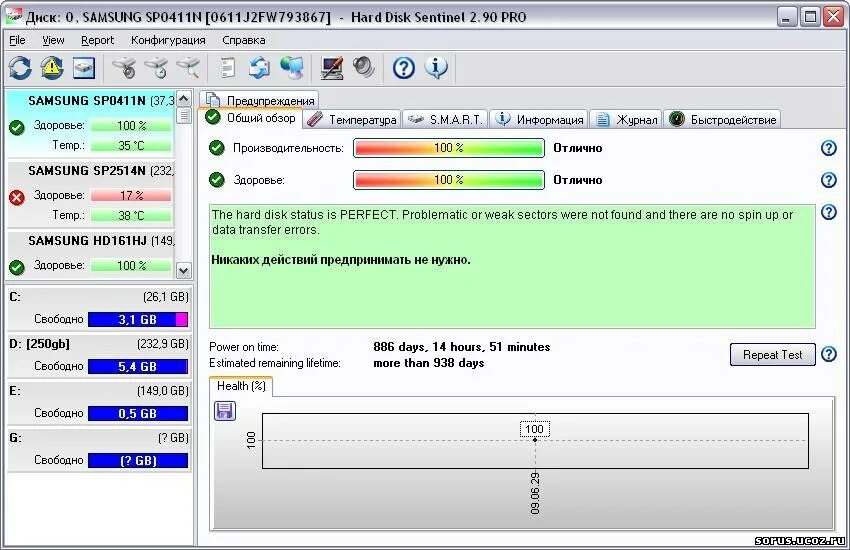This screenshot has height=550, width=850.
Task: Click the hard disk panel toolbar icon
Action: coord(83,68)
